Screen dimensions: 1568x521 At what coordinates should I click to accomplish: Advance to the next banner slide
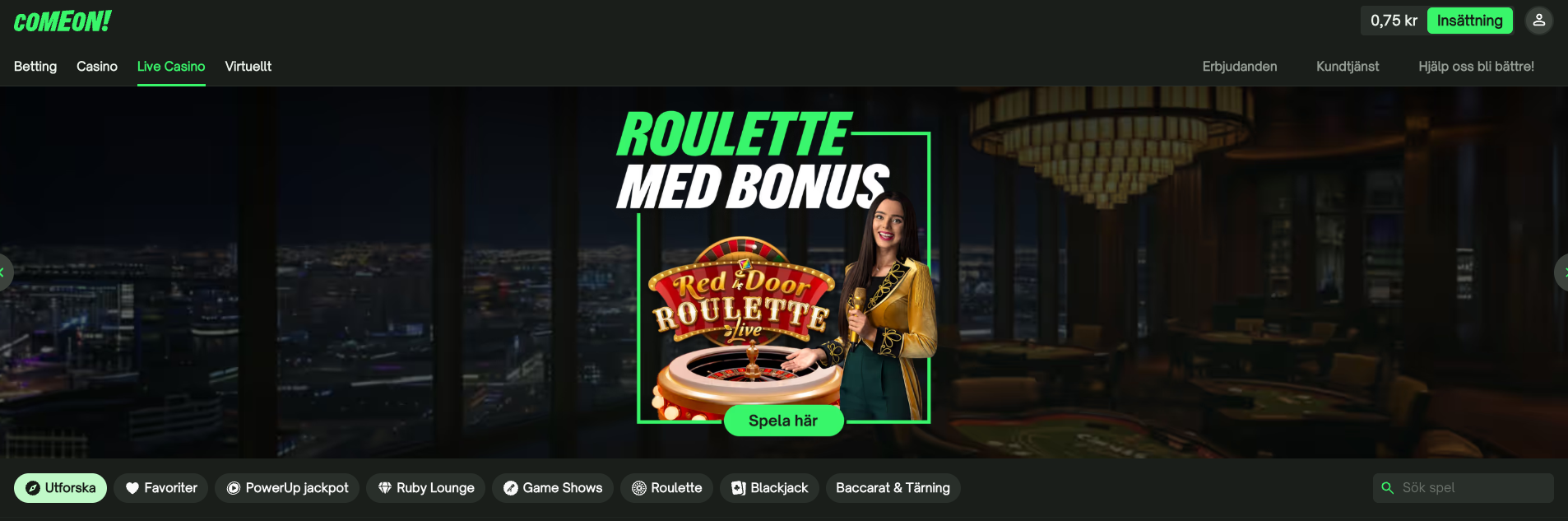(x=1561, y=272)
